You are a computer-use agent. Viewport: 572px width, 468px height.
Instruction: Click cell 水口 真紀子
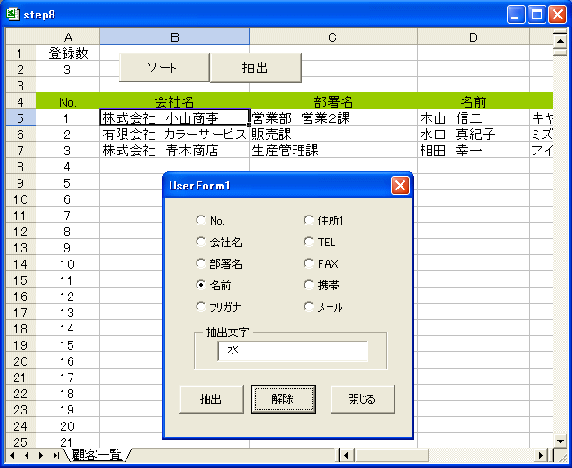point(473,134)
